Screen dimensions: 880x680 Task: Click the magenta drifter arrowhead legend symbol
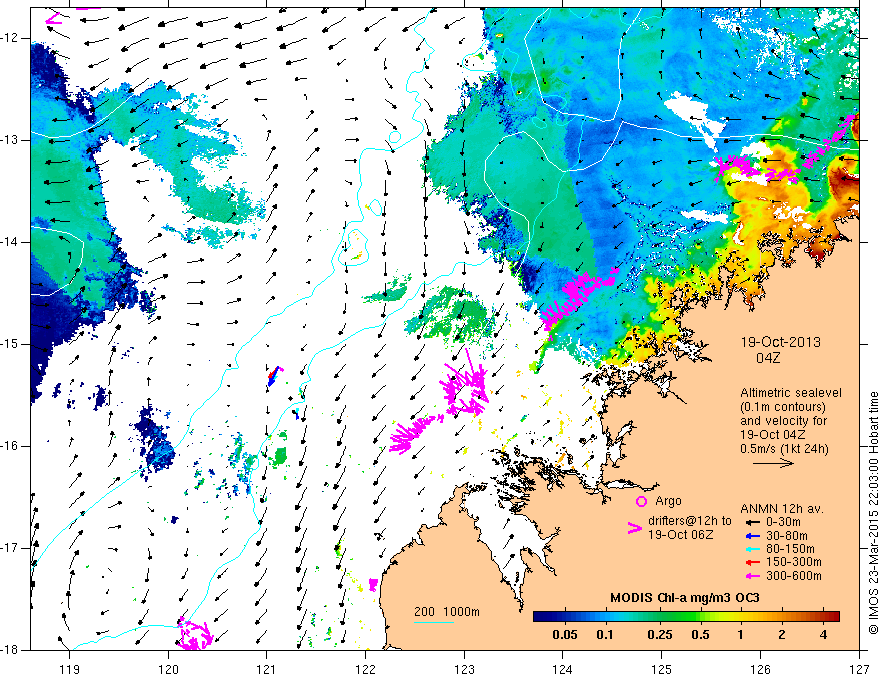coord(635,528)
